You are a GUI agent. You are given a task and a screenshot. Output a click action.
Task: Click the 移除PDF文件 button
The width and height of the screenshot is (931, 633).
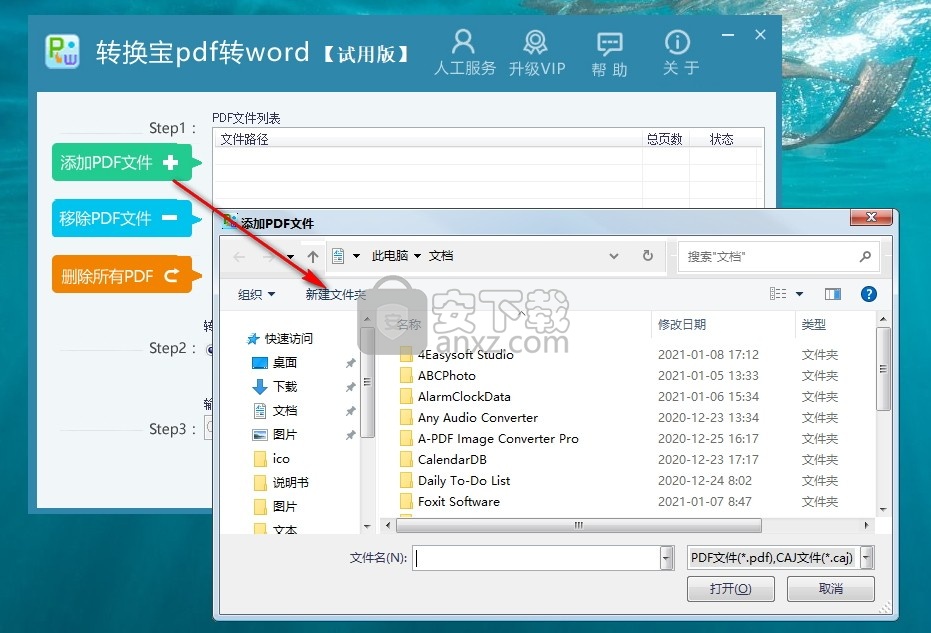point(124,218)
